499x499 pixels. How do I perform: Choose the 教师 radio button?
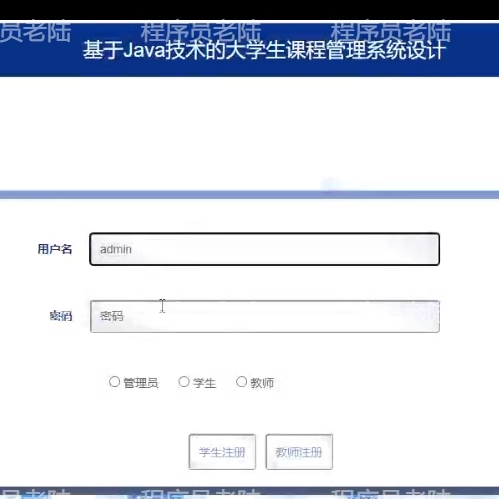pyautogui.click(x=241, y=381)
